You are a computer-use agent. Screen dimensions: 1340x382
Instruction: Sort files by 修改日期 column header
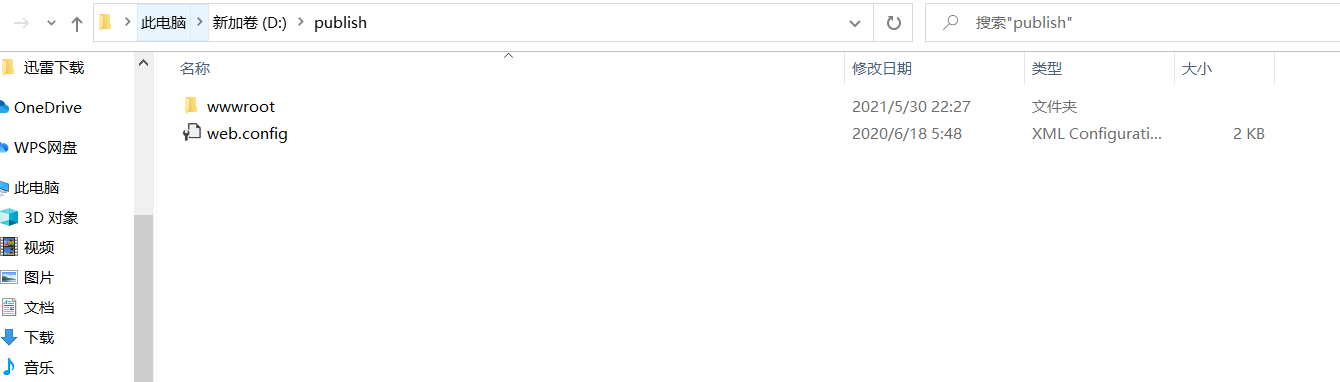(x=881, y=69)
